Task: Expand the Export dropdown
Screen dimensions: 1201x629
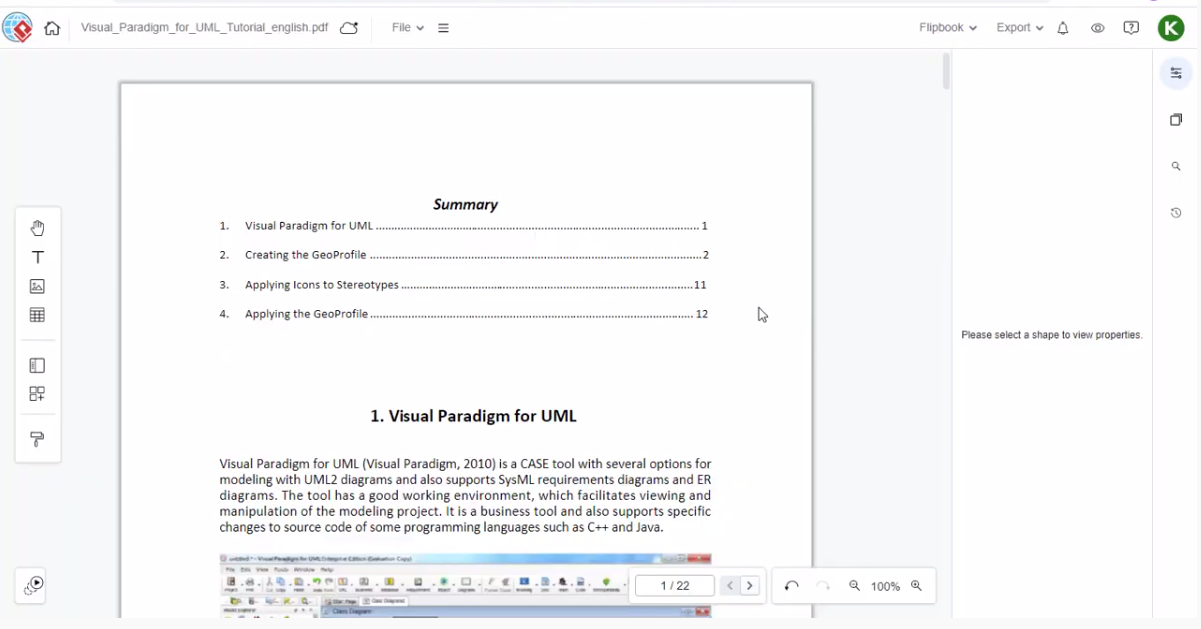Action: coord(1019,28)
